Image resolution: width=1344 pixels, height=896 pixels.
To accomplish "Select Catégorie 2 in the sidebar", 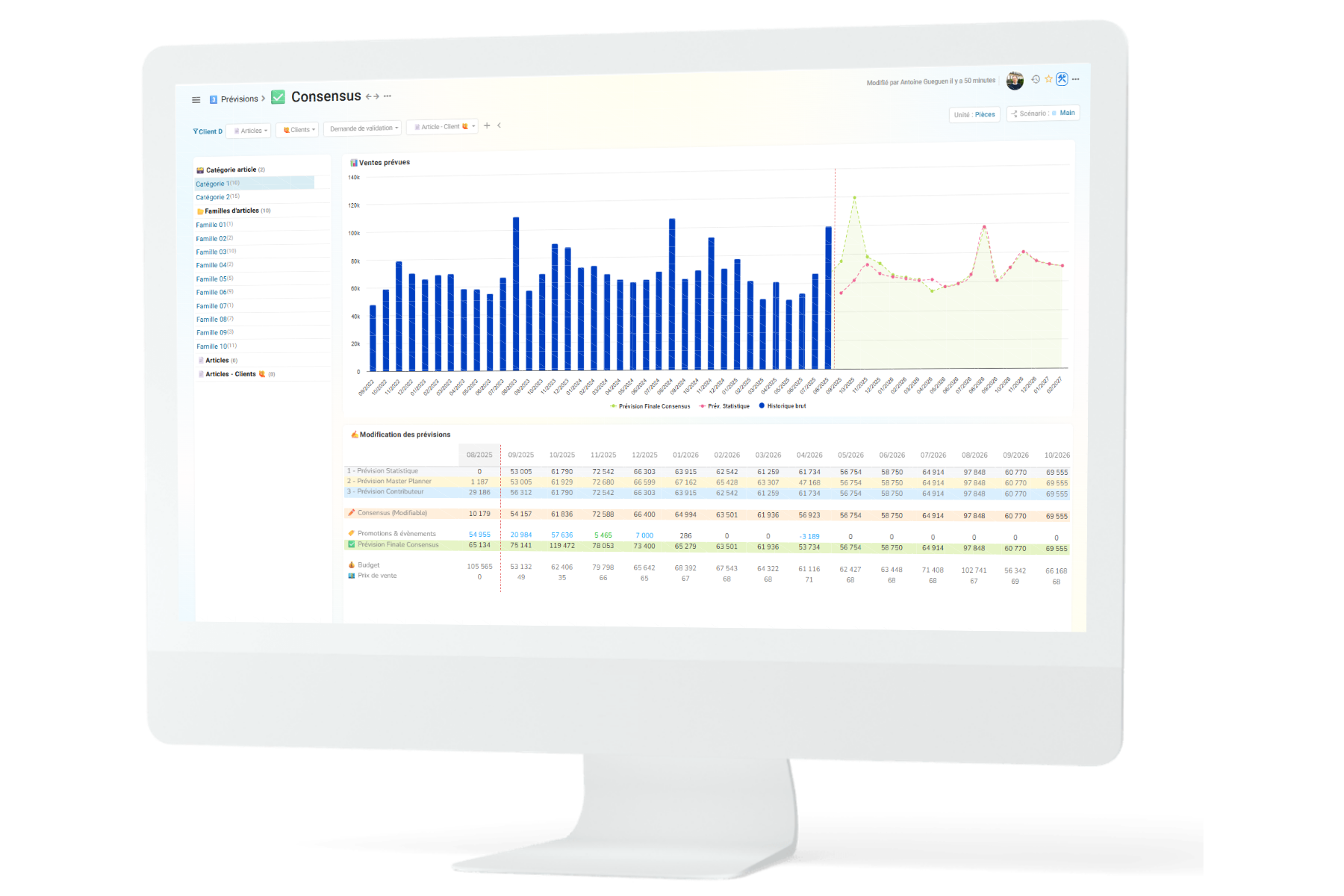I will 213,197.
